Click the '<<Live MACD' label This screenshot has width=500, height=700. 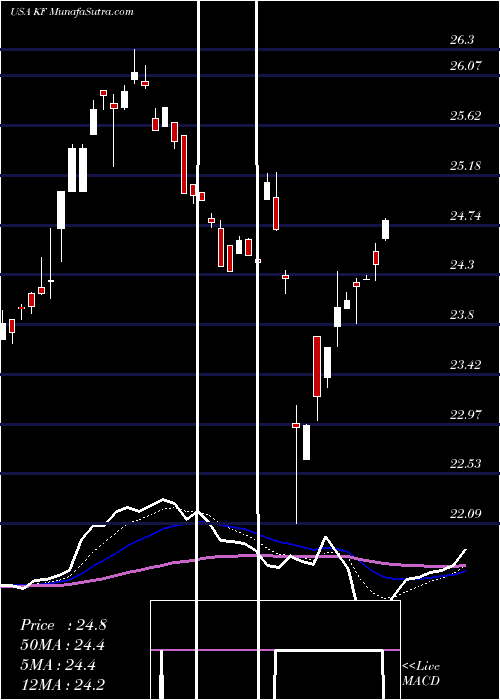tap(421, 673)
